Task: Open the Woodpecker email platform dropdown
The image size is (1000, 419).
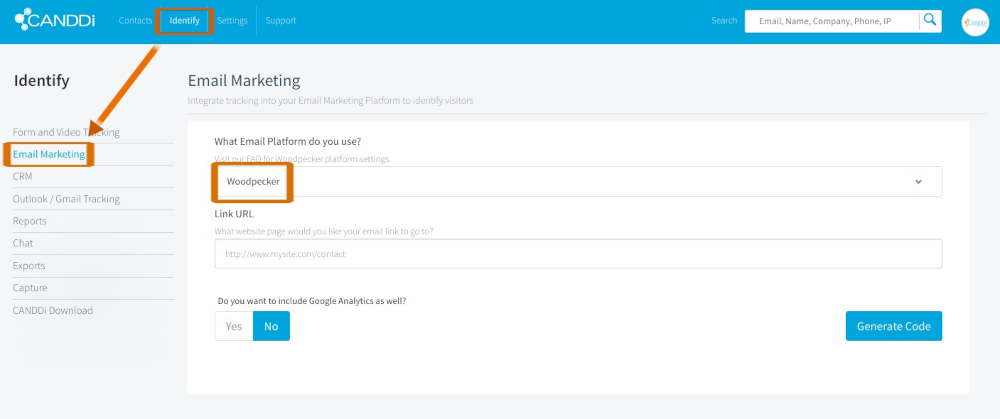Action: (578, 182)
